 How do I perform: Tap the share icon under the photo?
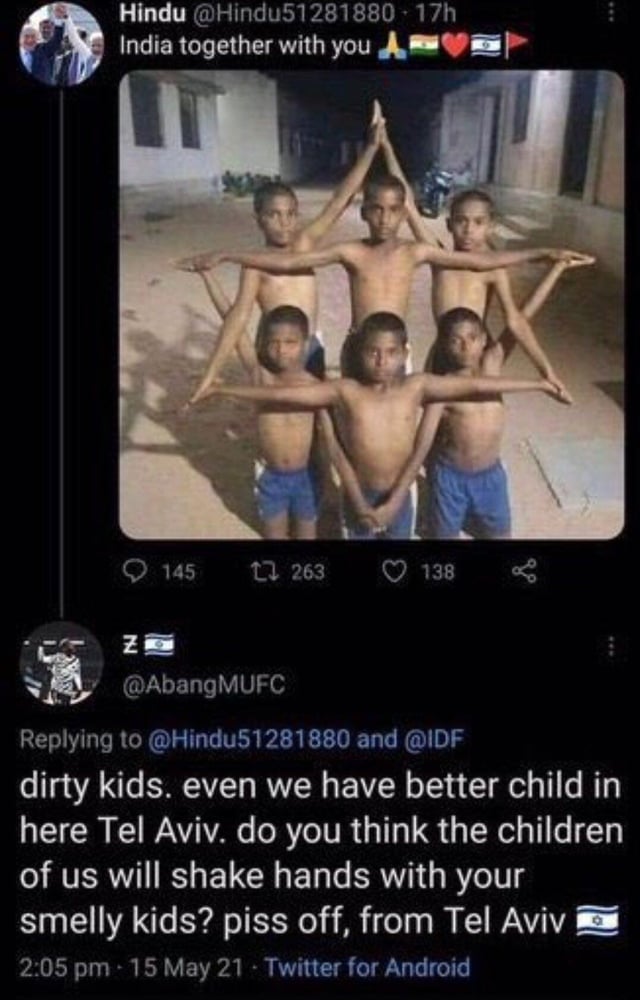(525, 571)
